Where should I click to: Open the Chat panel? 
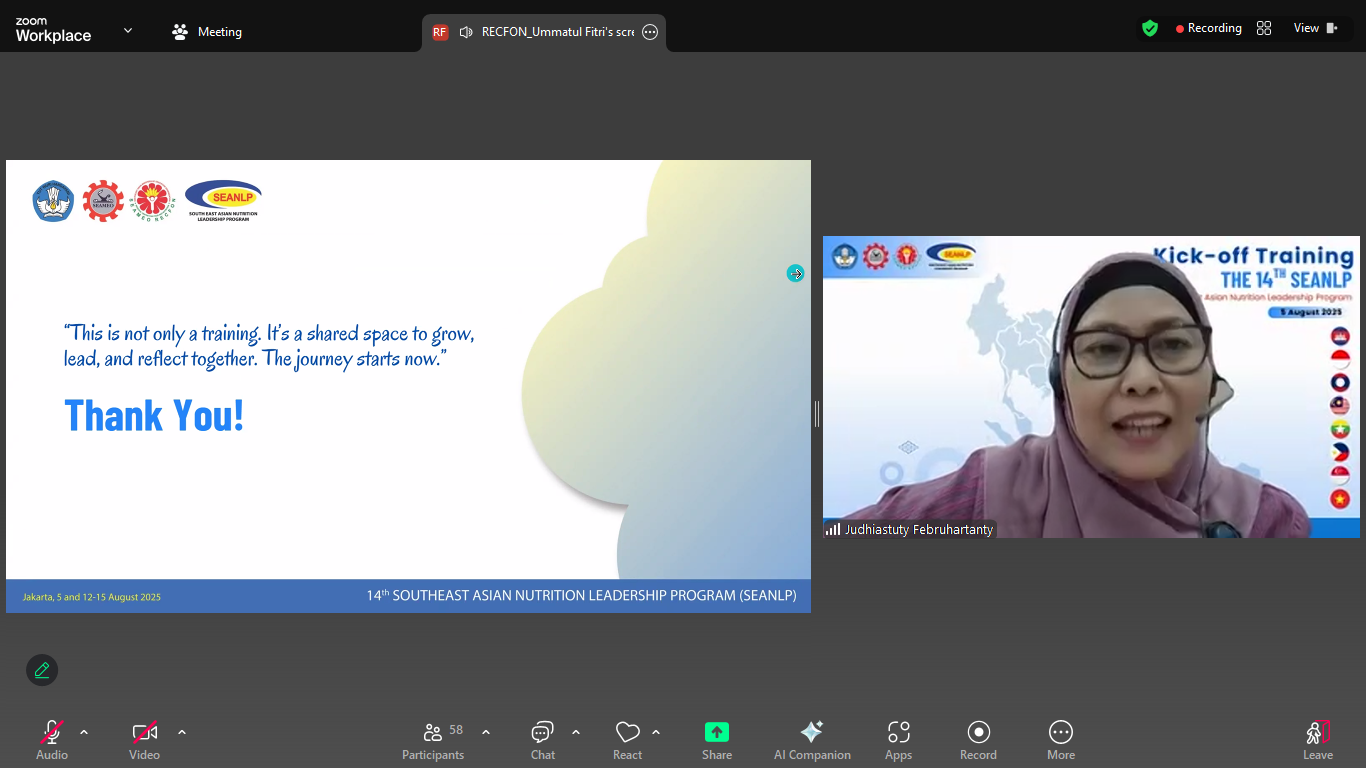click(x=542, y=732)
